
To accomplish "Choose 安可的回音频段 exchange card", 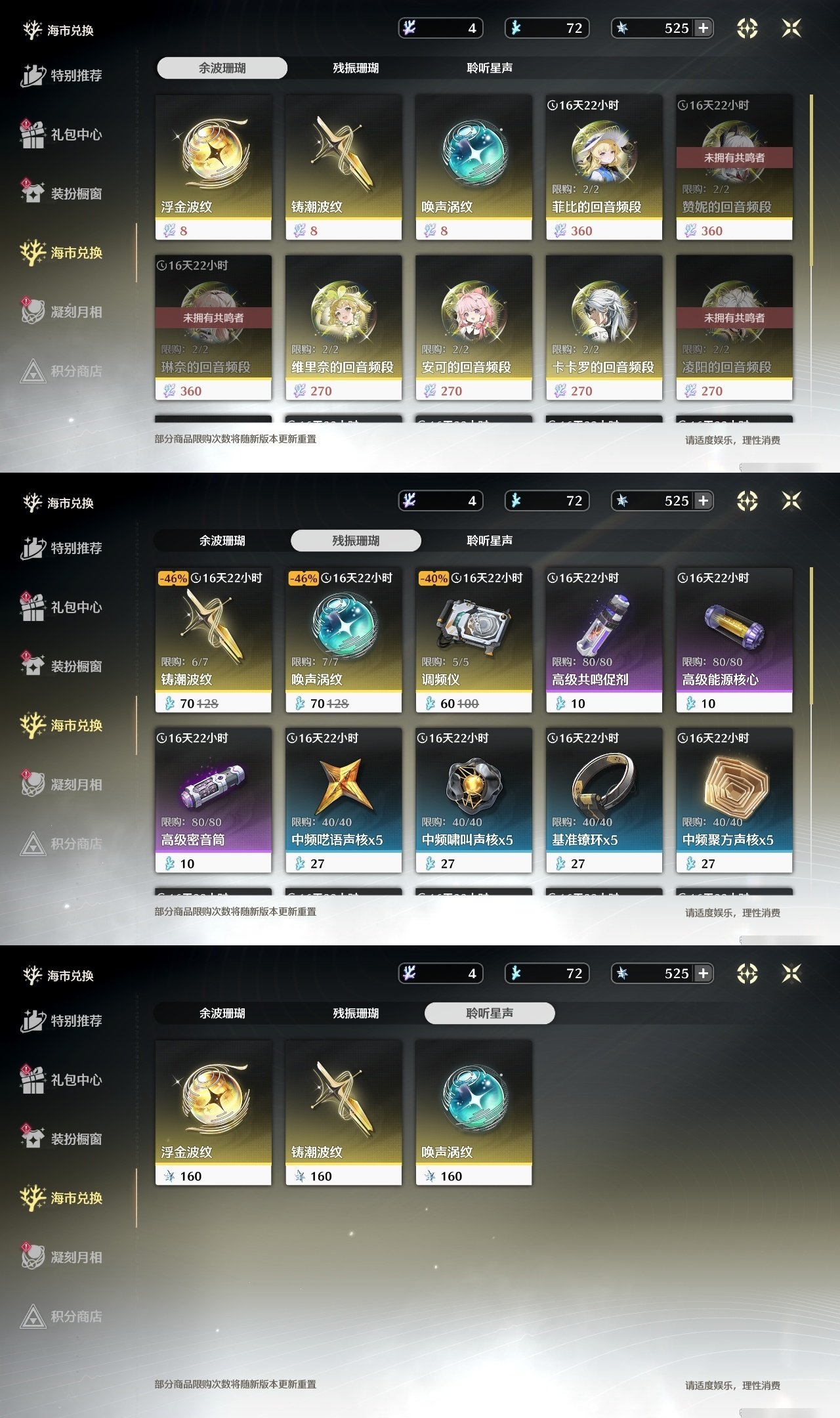I will [474, 328].
